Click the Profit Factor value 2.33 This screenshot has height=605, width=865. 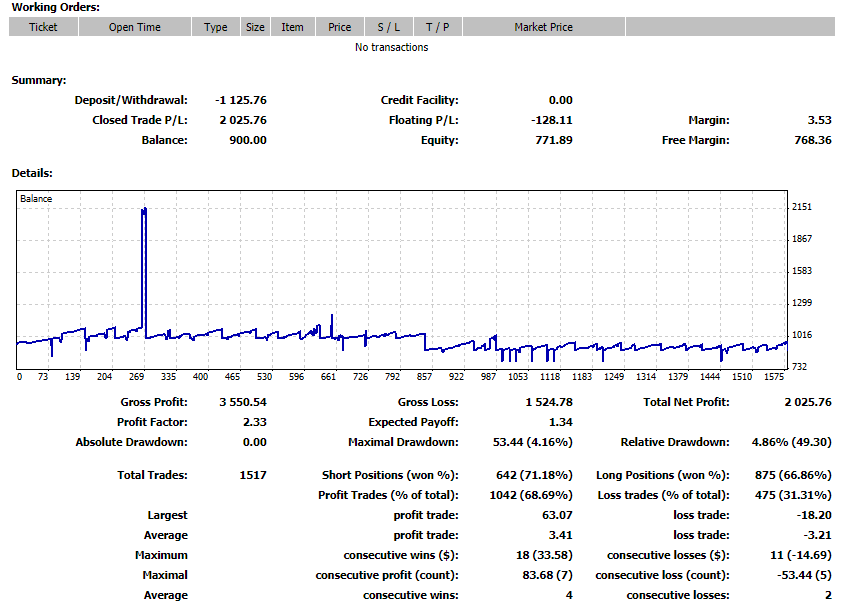click(253, 422)
